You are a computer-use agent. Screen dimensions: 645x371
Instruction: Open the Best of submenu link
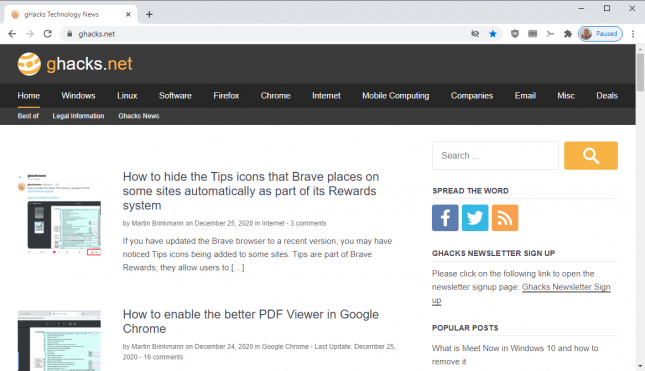pyautogui.click(x=28, y=116)
